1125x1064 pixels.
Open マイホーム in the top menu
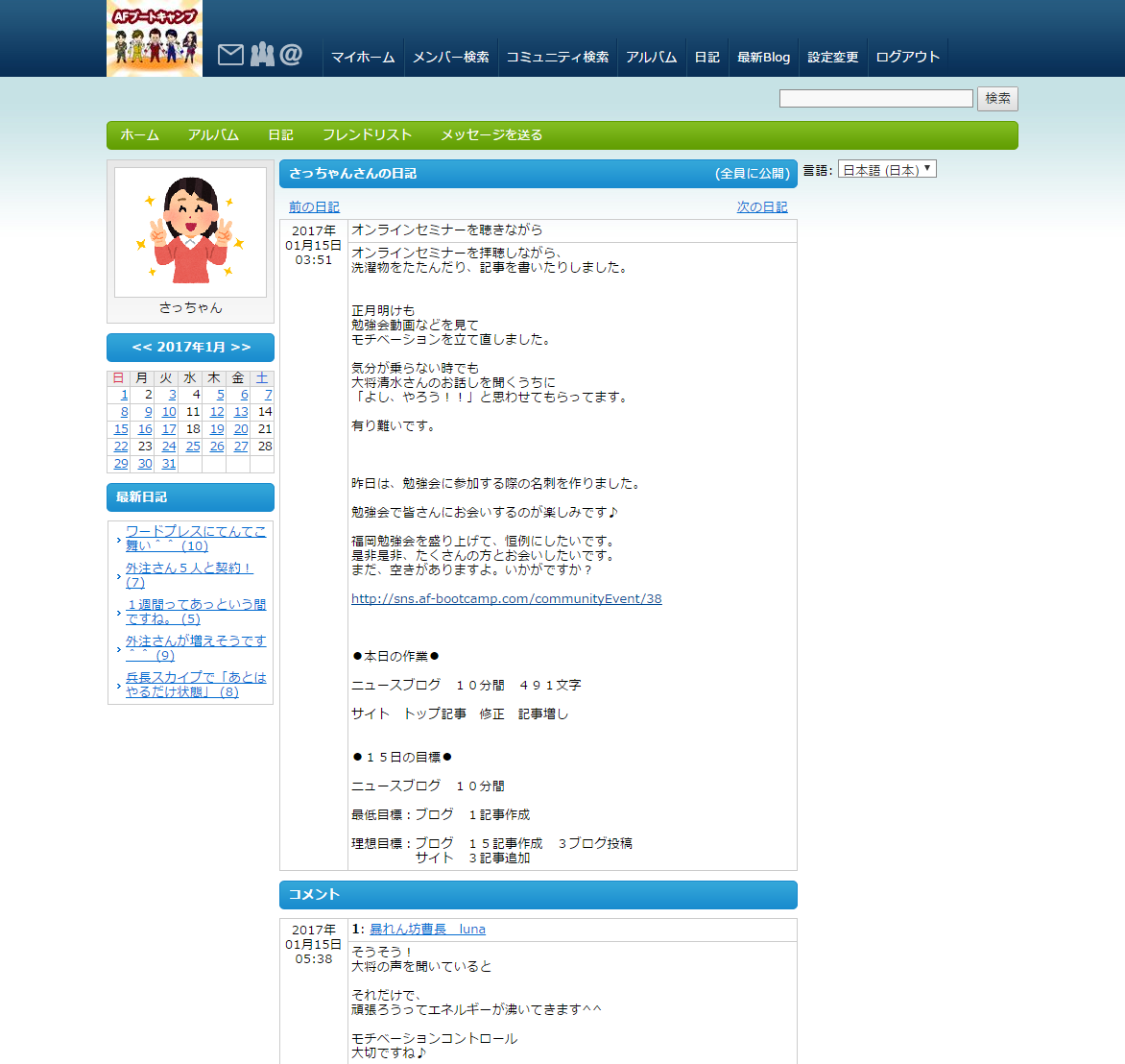coord(363,58)
